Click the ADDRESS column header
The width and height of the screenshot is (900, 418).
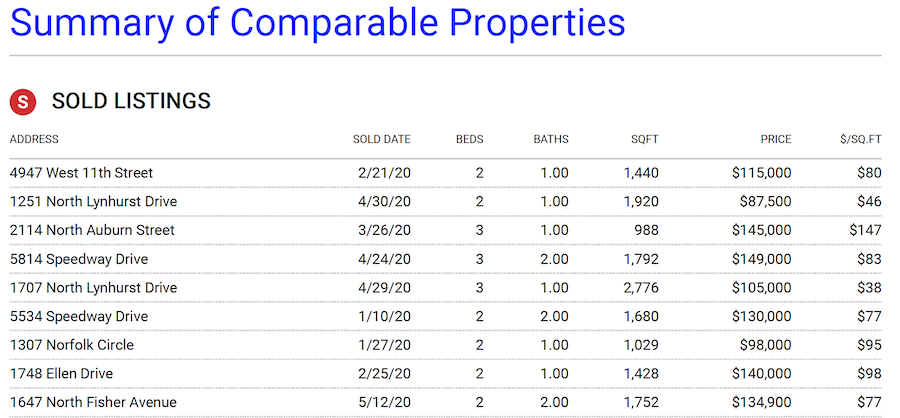(x=34, y=139)
